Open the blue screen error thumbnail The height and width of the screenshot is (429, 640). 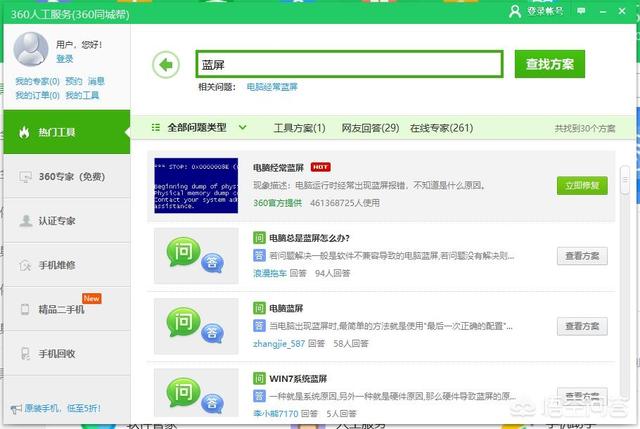coord(196,185)
